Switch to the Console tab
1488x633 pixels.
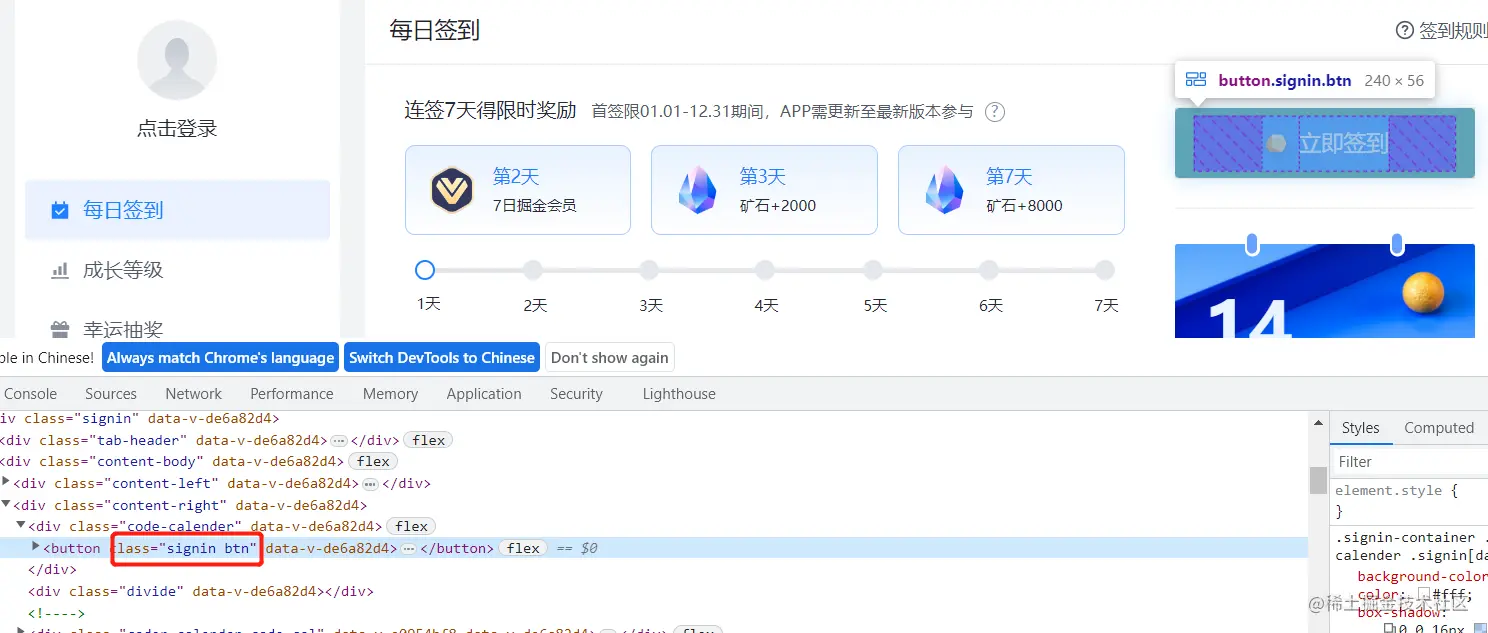tap(31, 394)
